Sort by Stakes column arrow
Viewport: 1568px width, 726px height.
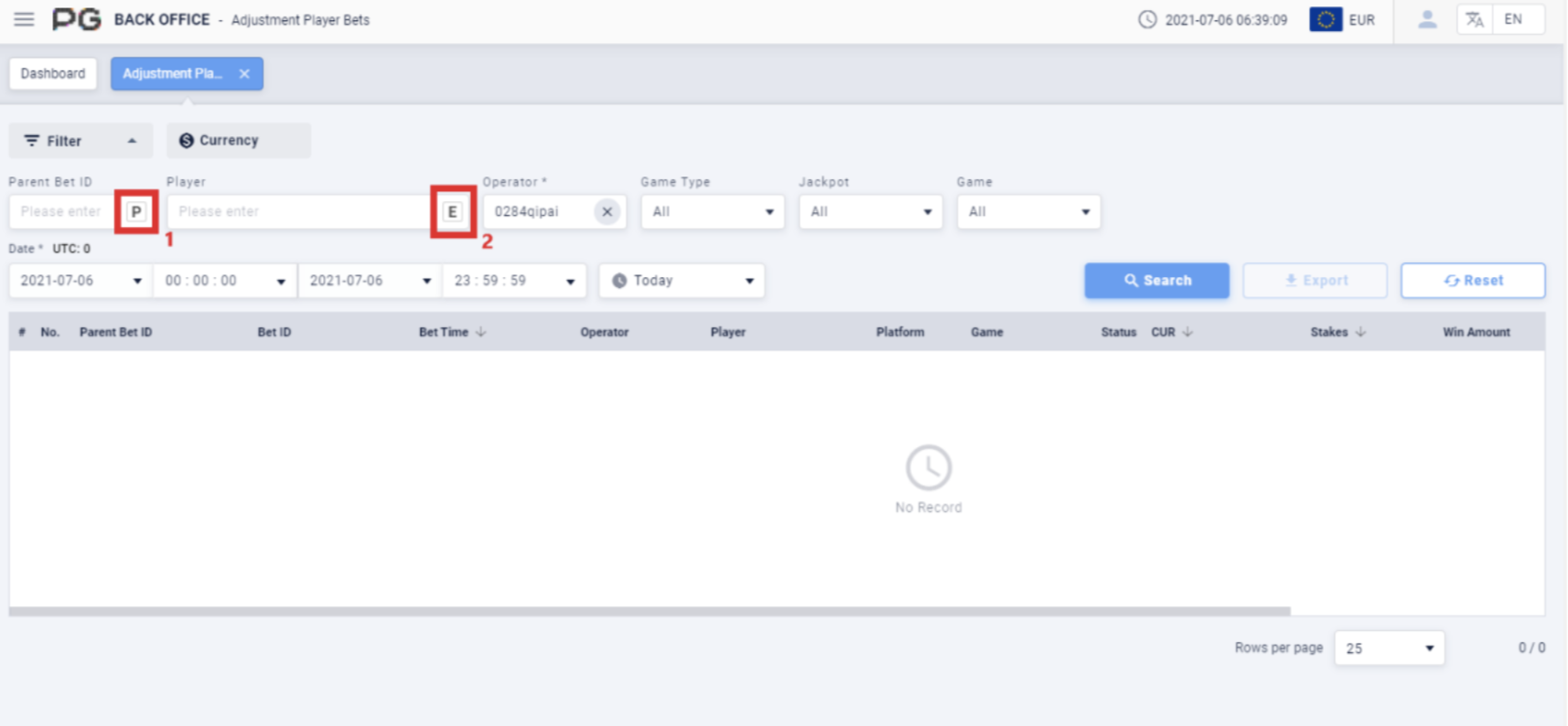click(x=1360, y=332)
